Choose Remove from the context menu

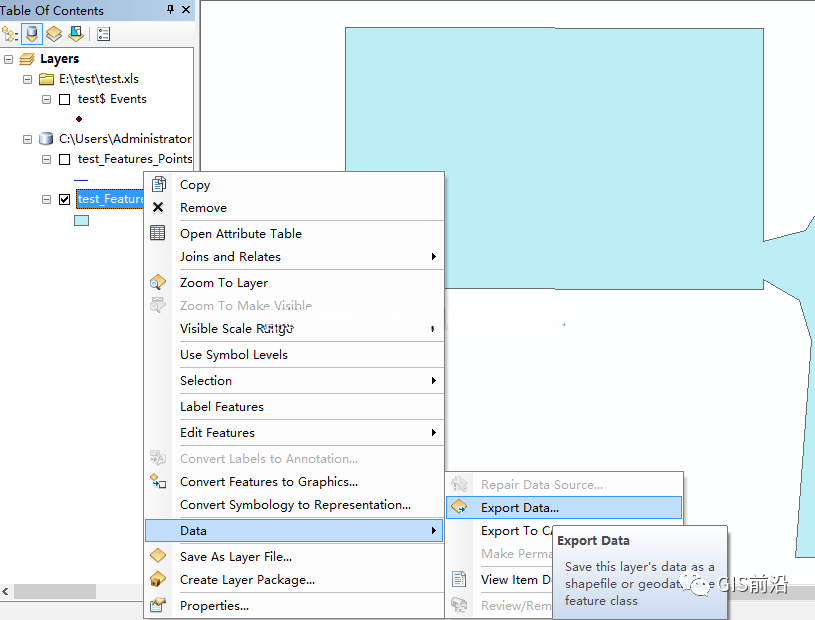coord(294,208)
